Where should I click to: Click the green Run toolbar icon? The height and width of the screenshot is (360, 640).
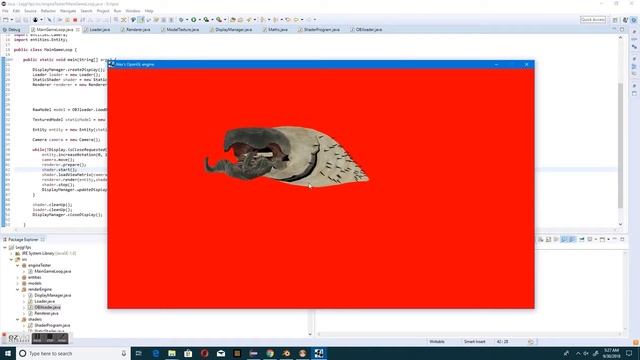point(194,20)
